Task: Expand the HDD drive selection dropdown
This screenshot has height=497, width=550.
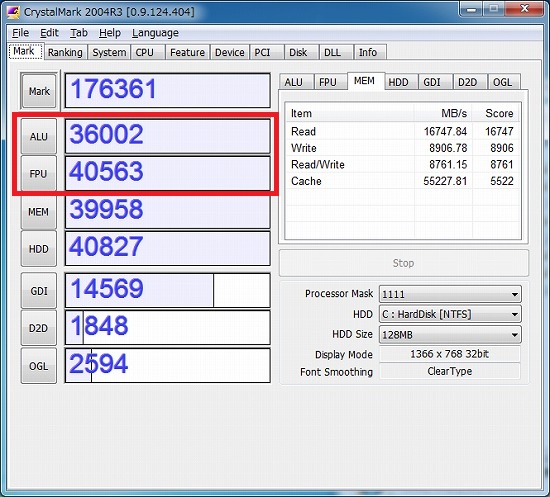Action: pos(450,314)
